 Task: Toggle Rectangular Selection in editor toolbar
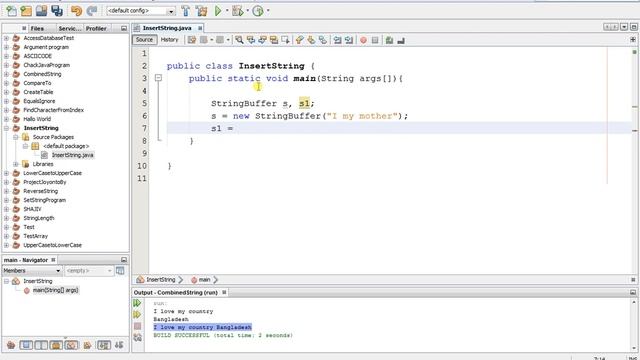click(285, 40)
